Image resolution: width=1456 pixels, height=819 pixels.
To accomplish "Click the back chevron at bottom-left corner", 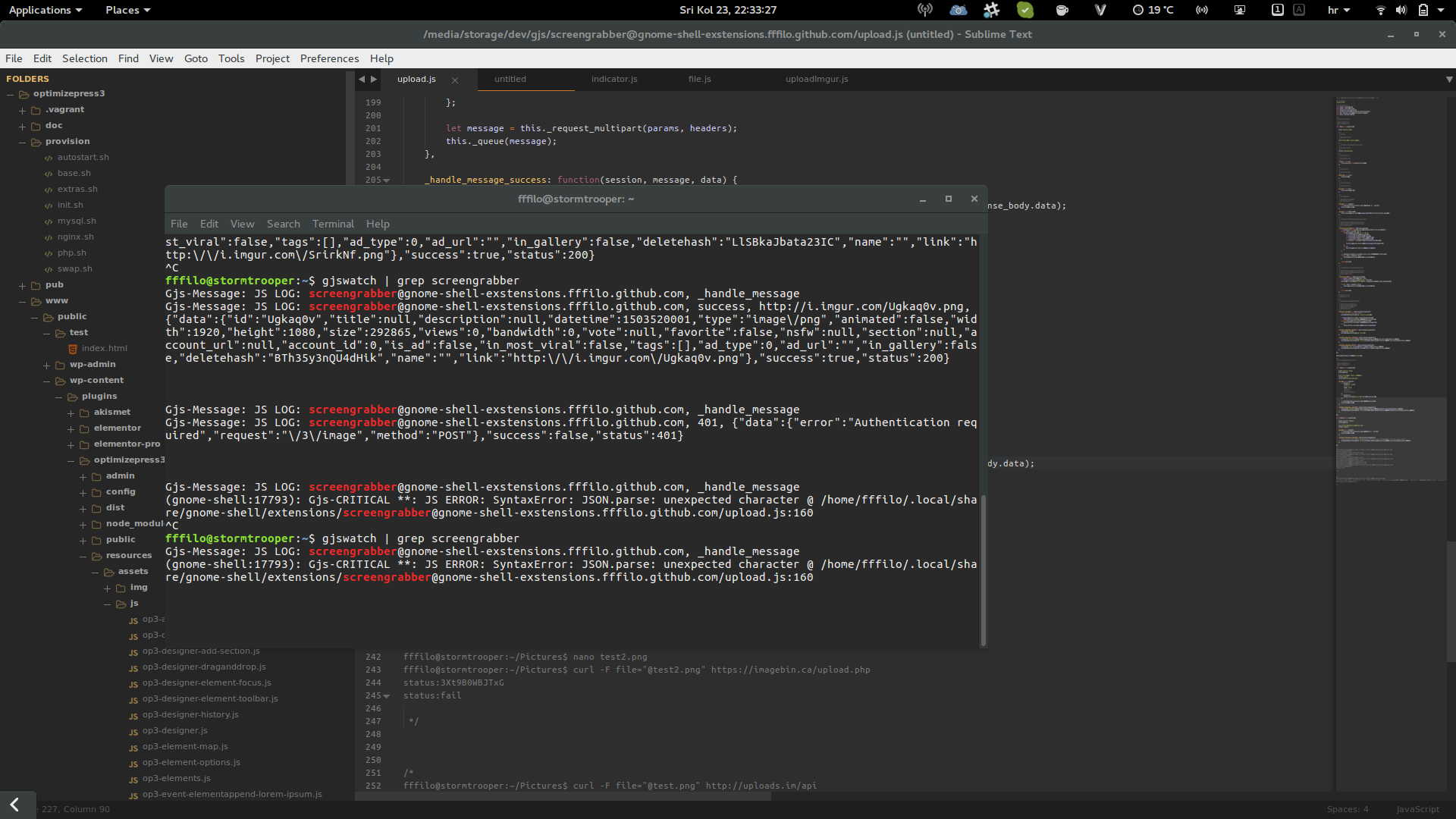I will [14, 805].
